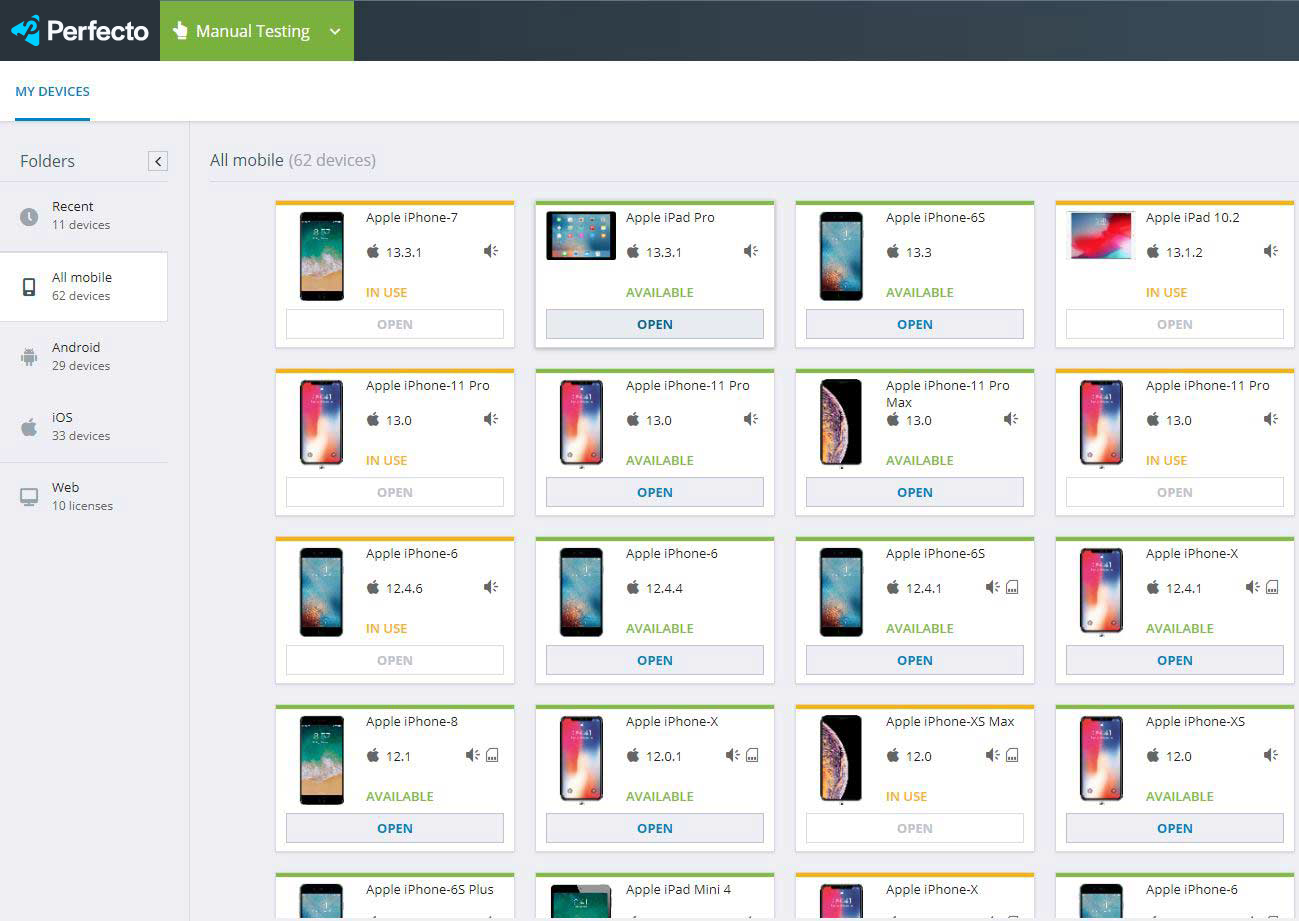Viewport: 1299px width, 921px height.
Task: Click the Apple iPhone-8 device thumbnail
Action: [x=321, y=760]
